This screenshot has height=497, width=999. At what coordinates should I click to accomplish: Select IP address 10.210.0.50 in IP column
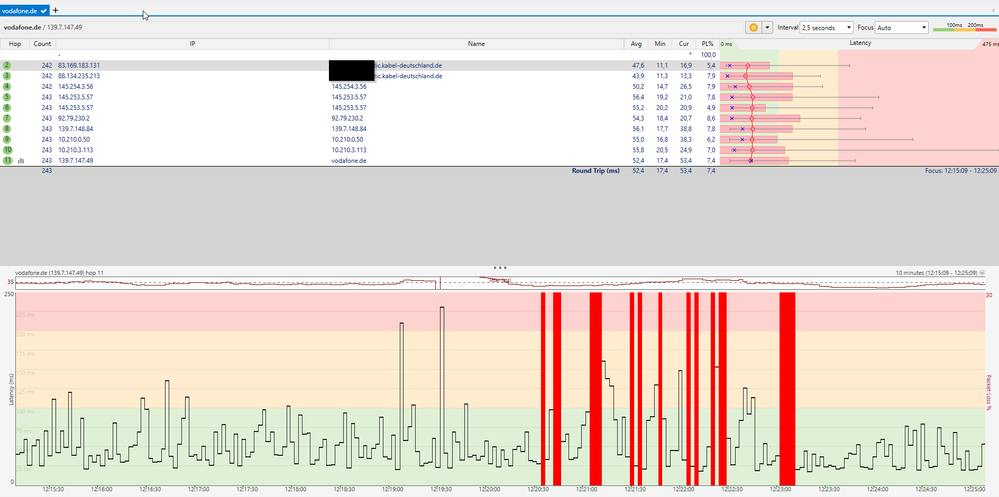pyautogui.click(x=74, y=139)
